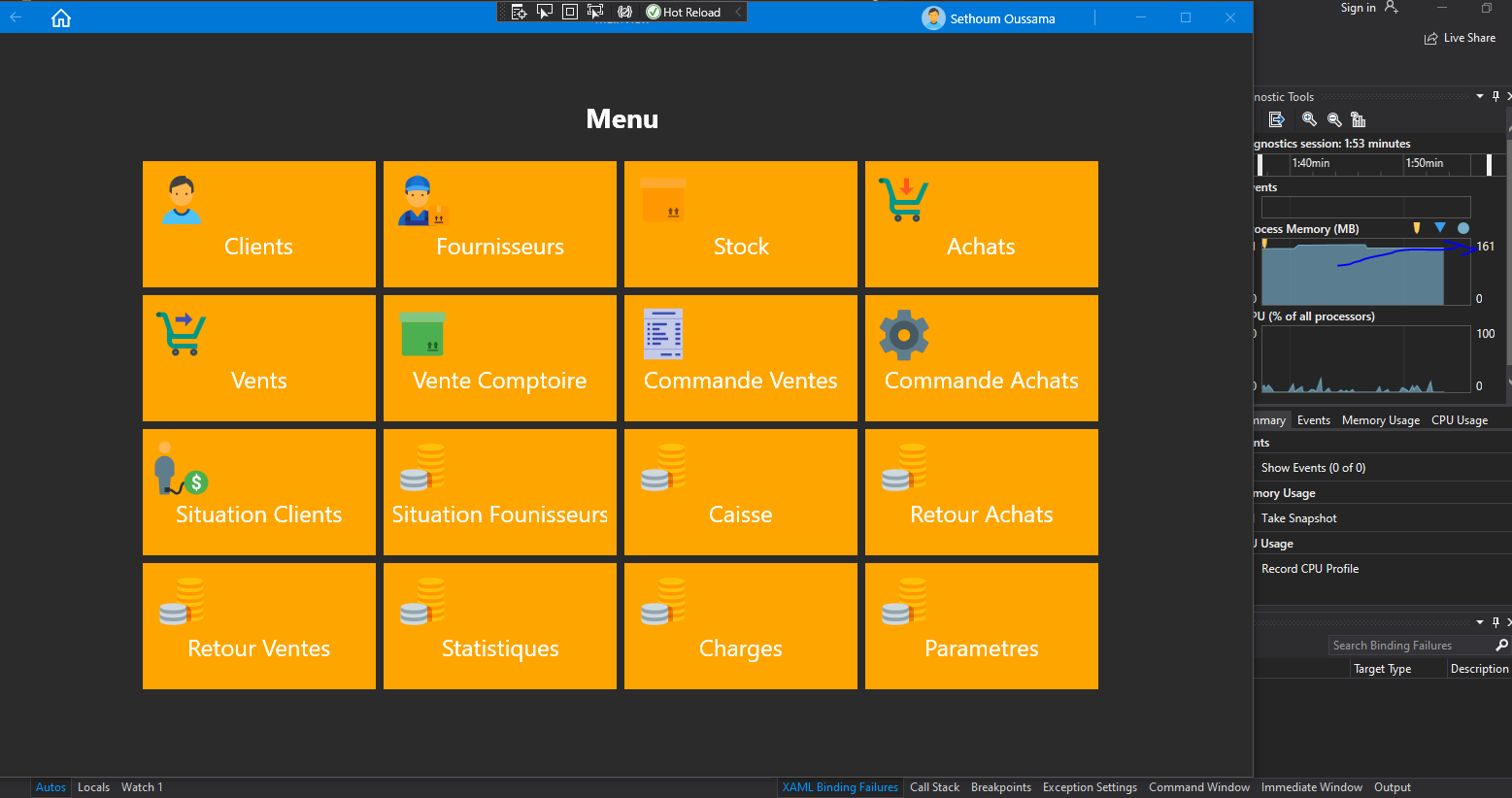Viewport: 1512px width, 798px height.
Task: Switch to the Memory Usage tab
Action: pos(1380,420)
